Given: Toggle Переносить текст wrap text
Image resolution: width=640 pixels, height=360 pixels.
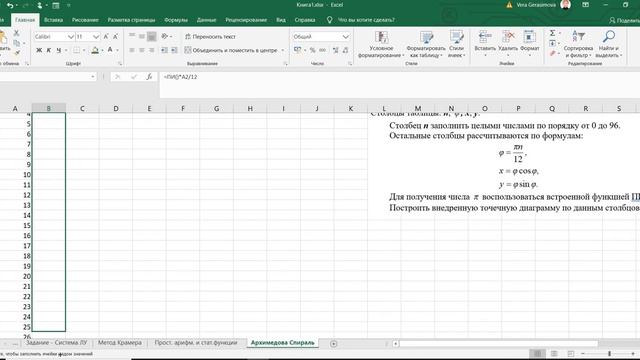Looking at the screenshot, I should (x=210, y=37).
